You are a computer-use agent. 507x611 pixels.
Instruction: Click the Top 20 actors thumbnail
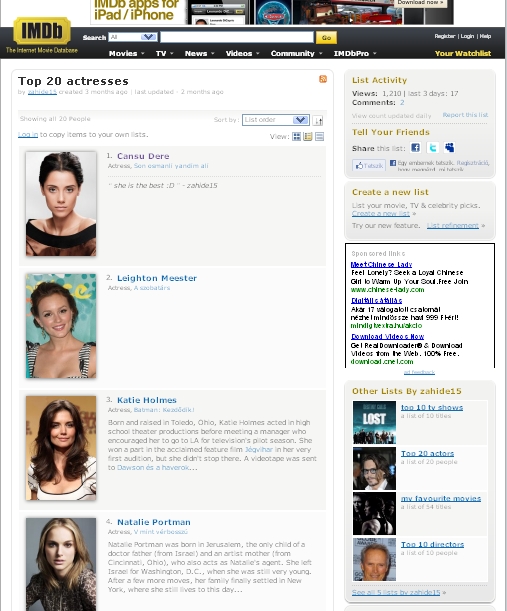[374, 468]
